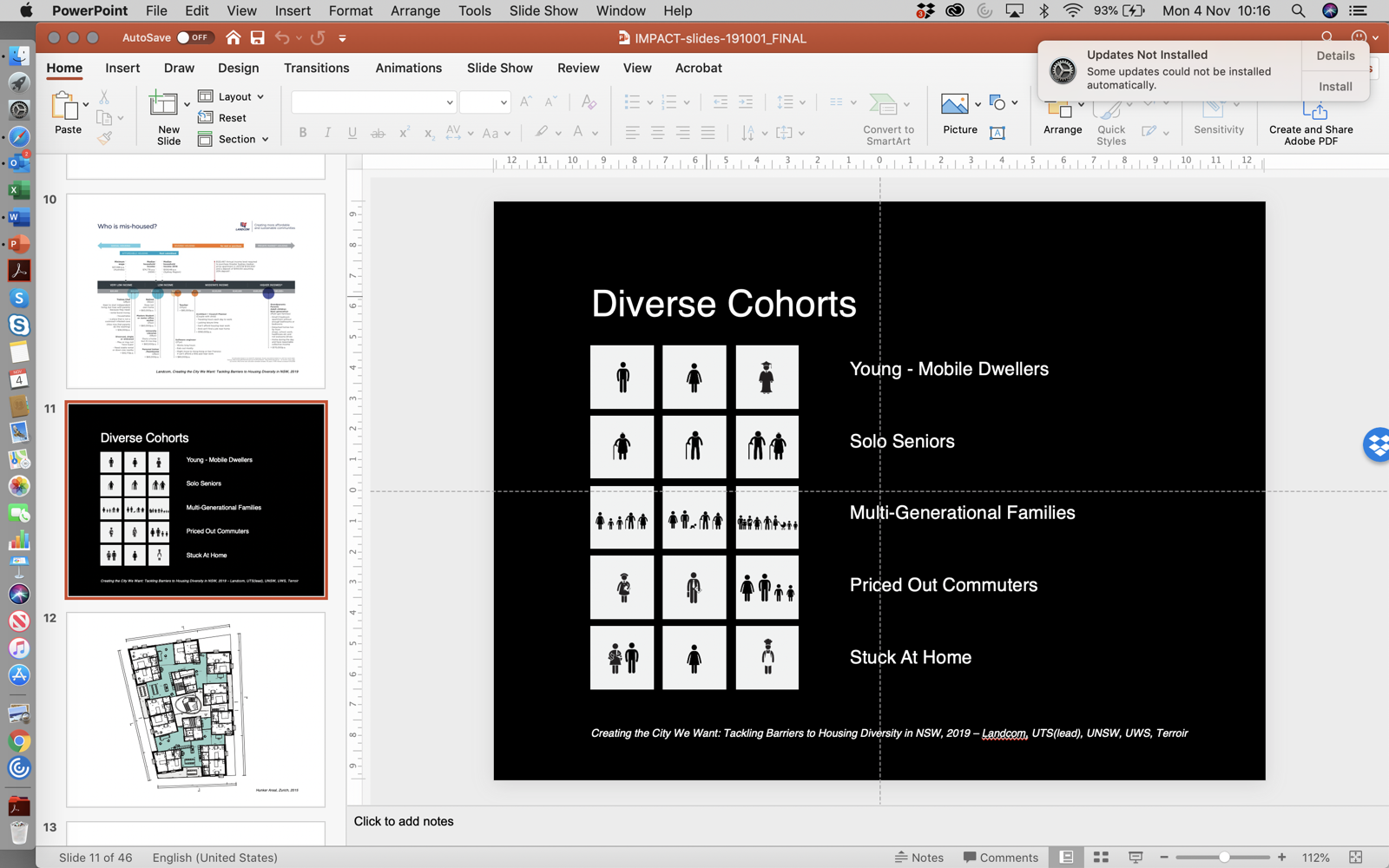Click the Home icon in title bar
The width and height of the screenshot is (1389, 868).
pos(233,38)
